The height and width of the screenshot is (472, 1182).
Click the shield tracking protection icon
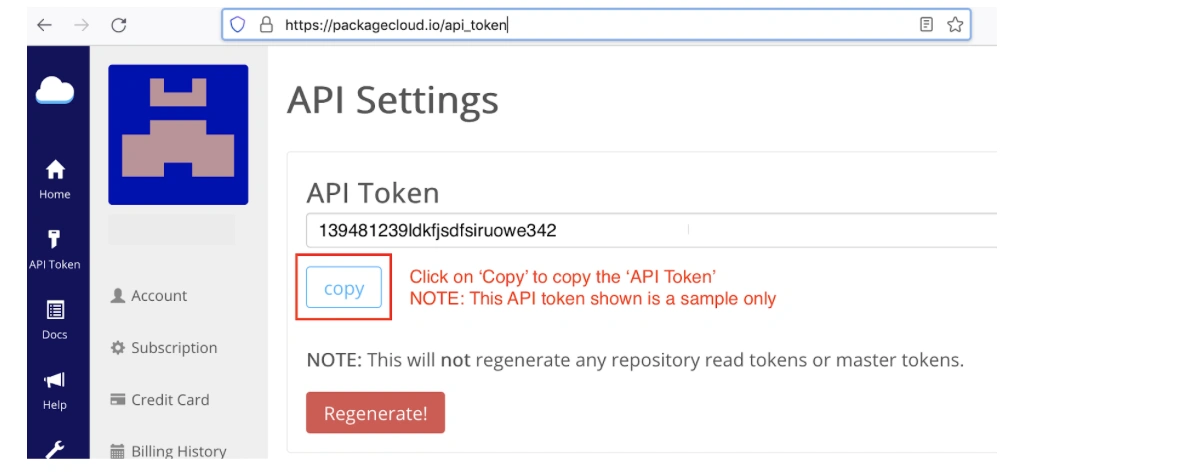click(237, 25)
